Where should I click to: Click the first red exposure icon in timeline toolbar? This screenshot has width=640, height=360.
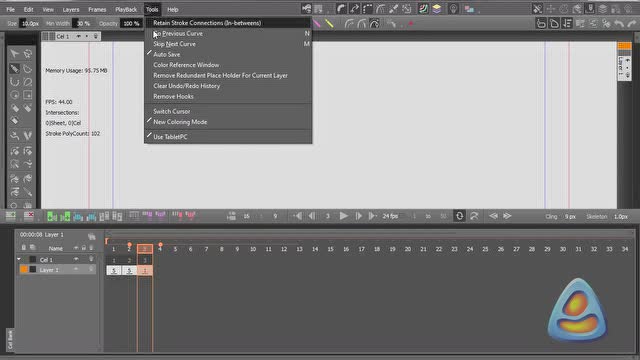[177, 216]
